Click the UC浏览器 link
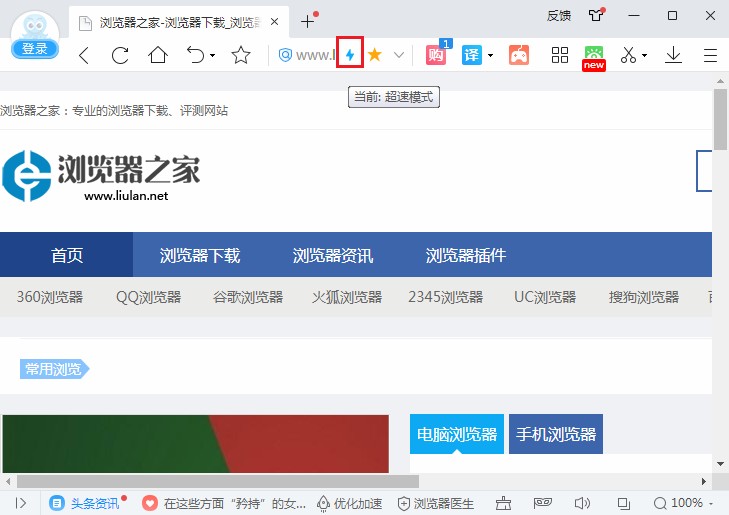This screenshot has height=515, width=729. 545,297
